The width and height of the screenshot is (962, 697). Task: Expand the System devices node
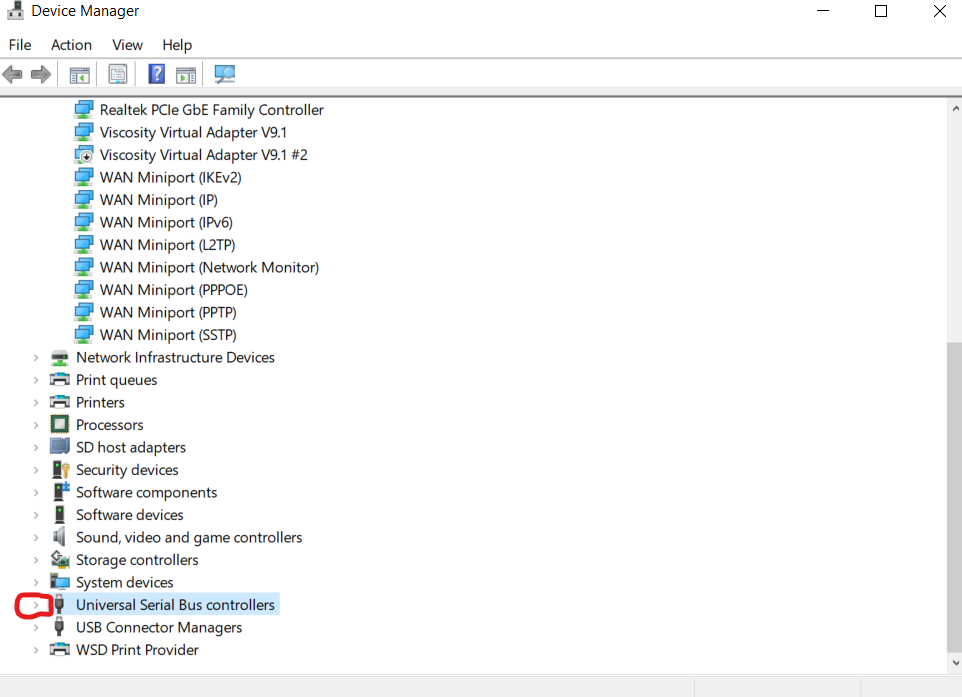click(36, 582)
